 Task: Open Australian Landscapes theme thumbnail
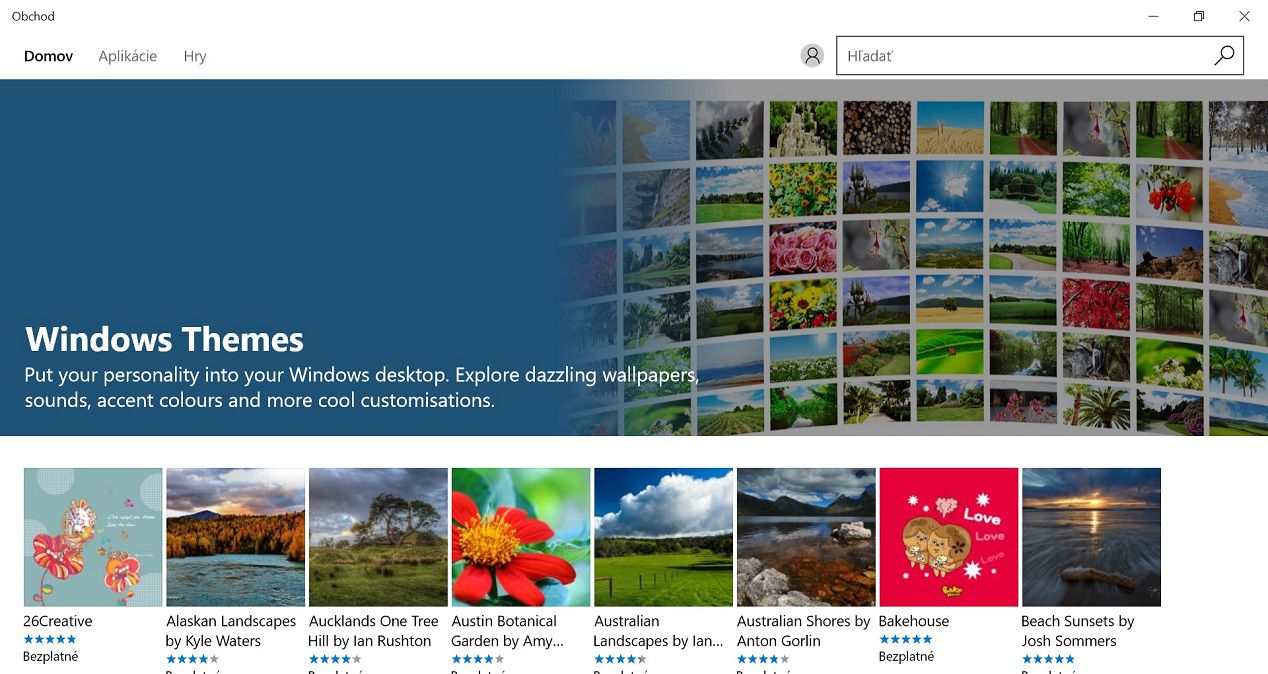point(663,537)
